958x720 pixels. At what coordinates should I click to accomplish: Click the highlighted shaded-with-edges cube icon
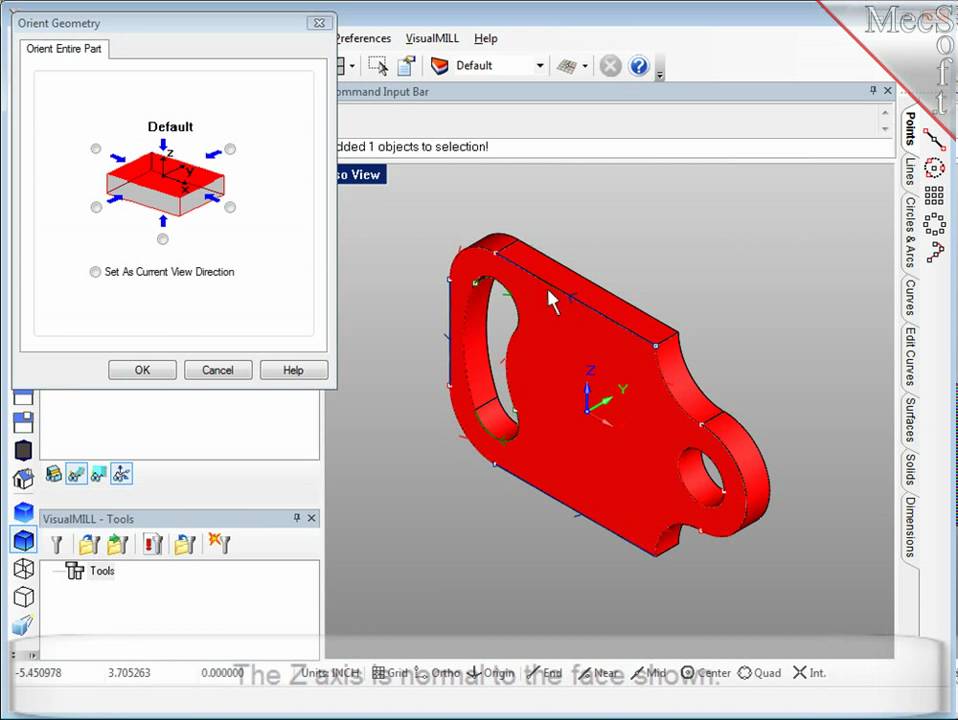click(x=23, y=540)
